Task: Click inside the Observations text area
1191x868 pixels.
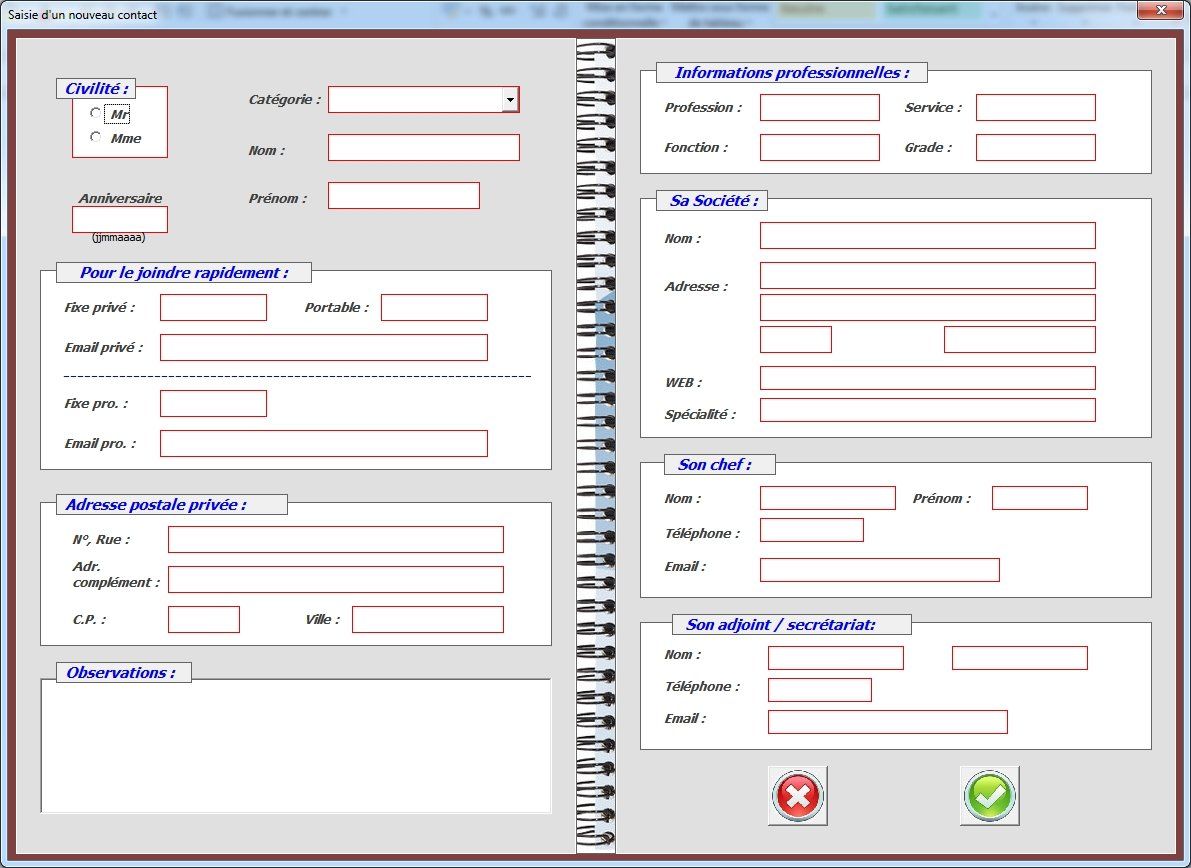Action: click(295, 746)
